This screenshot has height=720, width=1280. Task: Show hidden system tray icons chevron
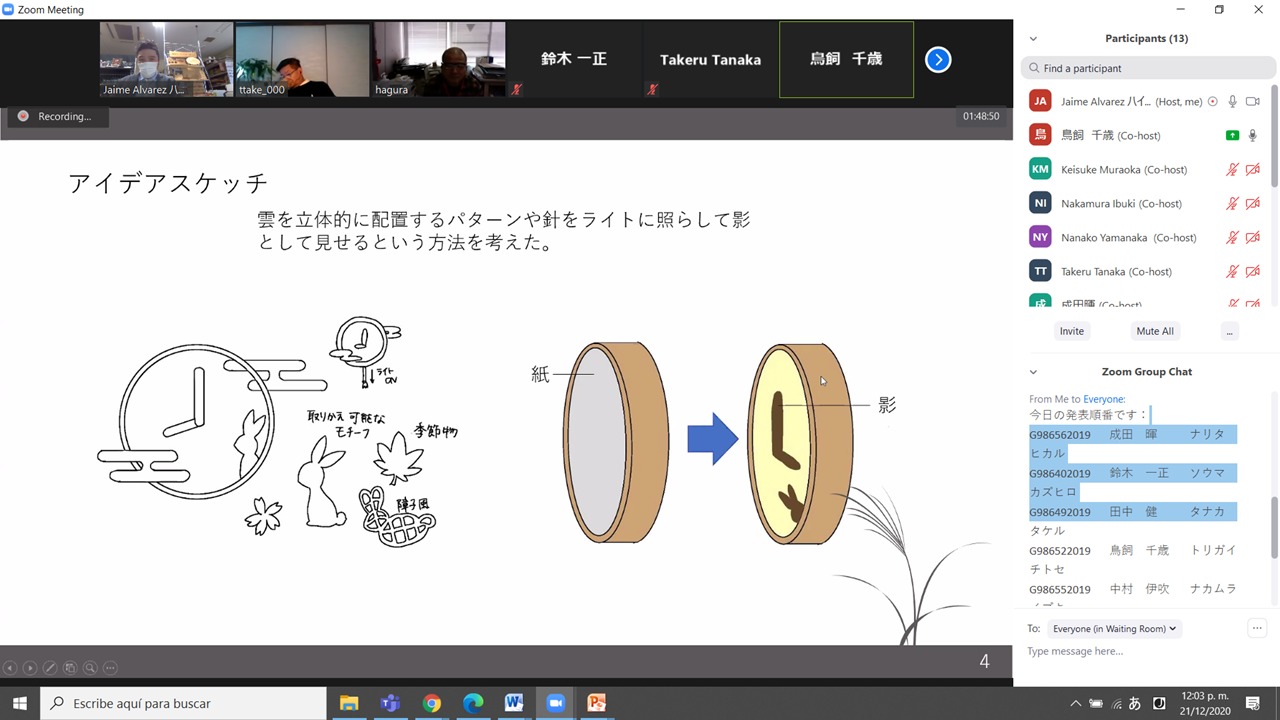click(1075, 703)
